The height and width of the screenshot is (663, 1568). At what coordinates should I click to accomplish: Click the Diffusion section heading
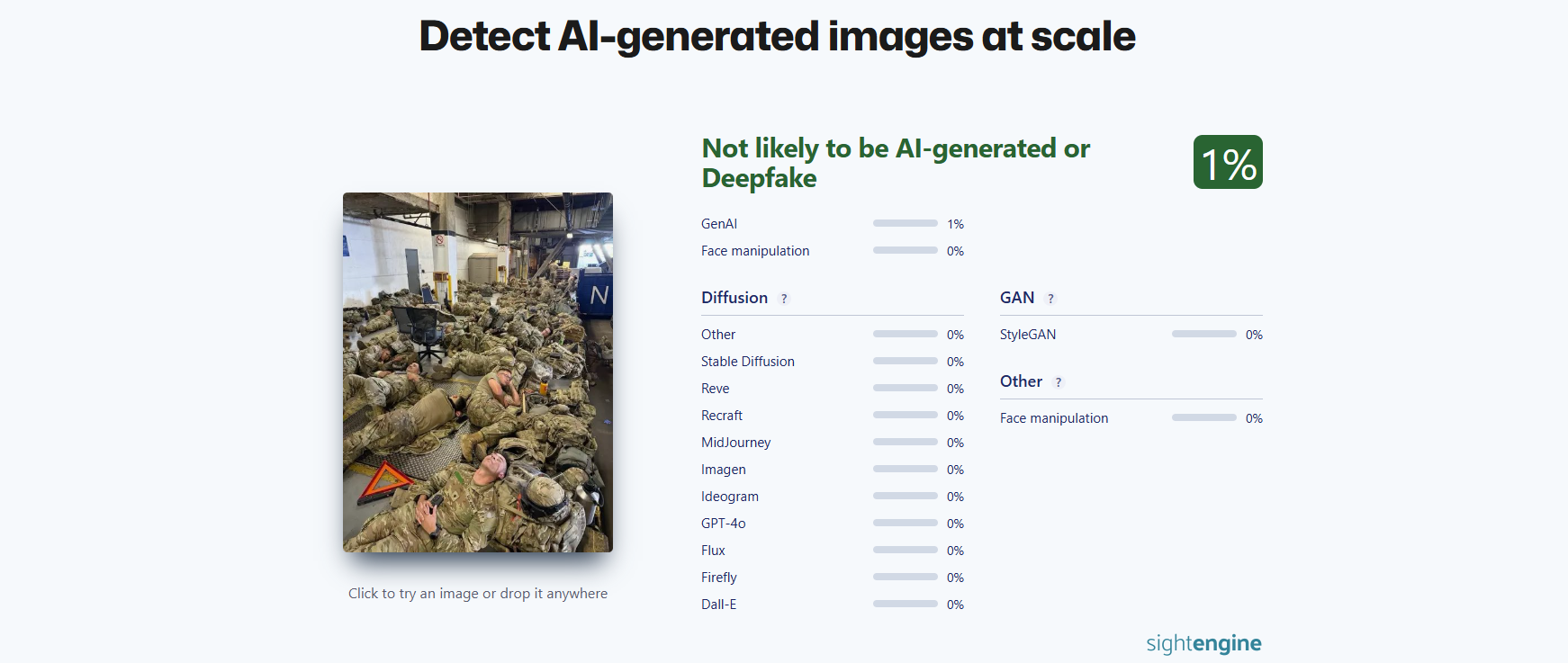[734, 298]
